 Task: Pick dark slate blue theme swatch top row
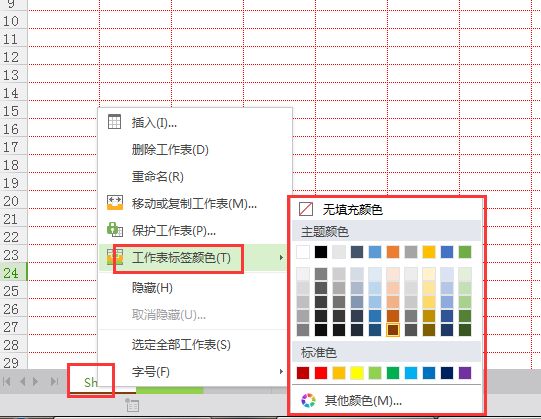click(357, 252)
